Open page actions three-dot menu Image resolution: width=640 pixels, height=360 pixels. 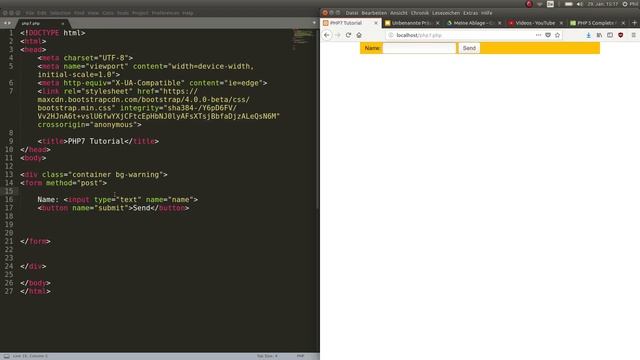[538, 35]
